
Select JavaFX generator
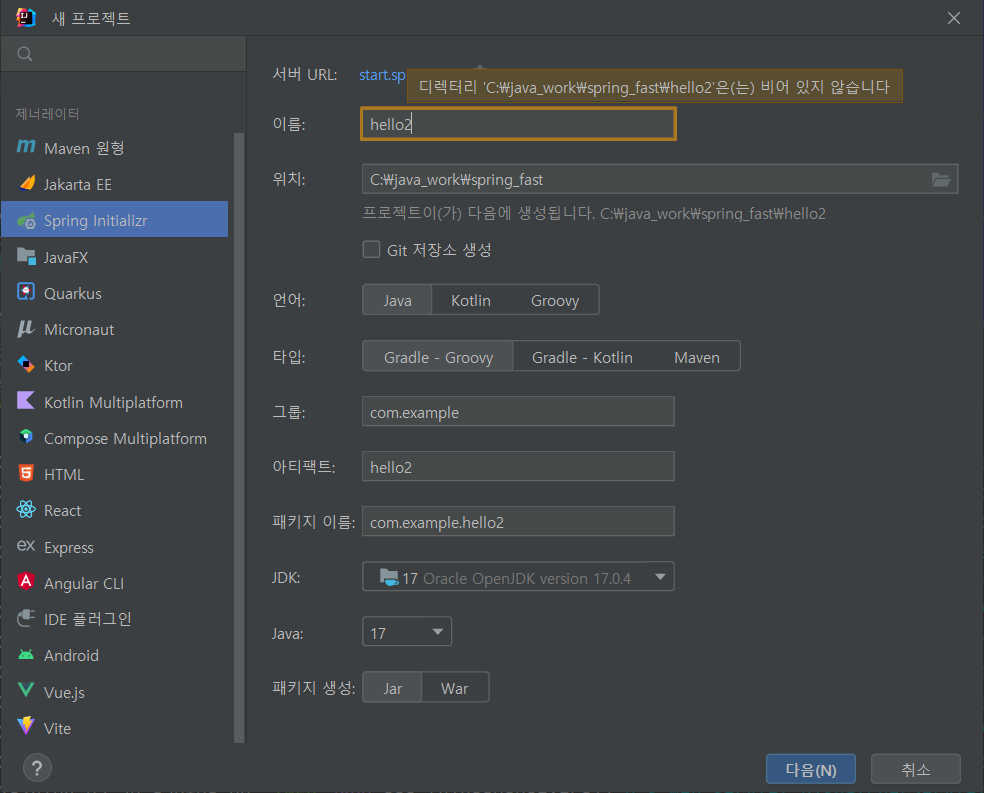point(115,257)
